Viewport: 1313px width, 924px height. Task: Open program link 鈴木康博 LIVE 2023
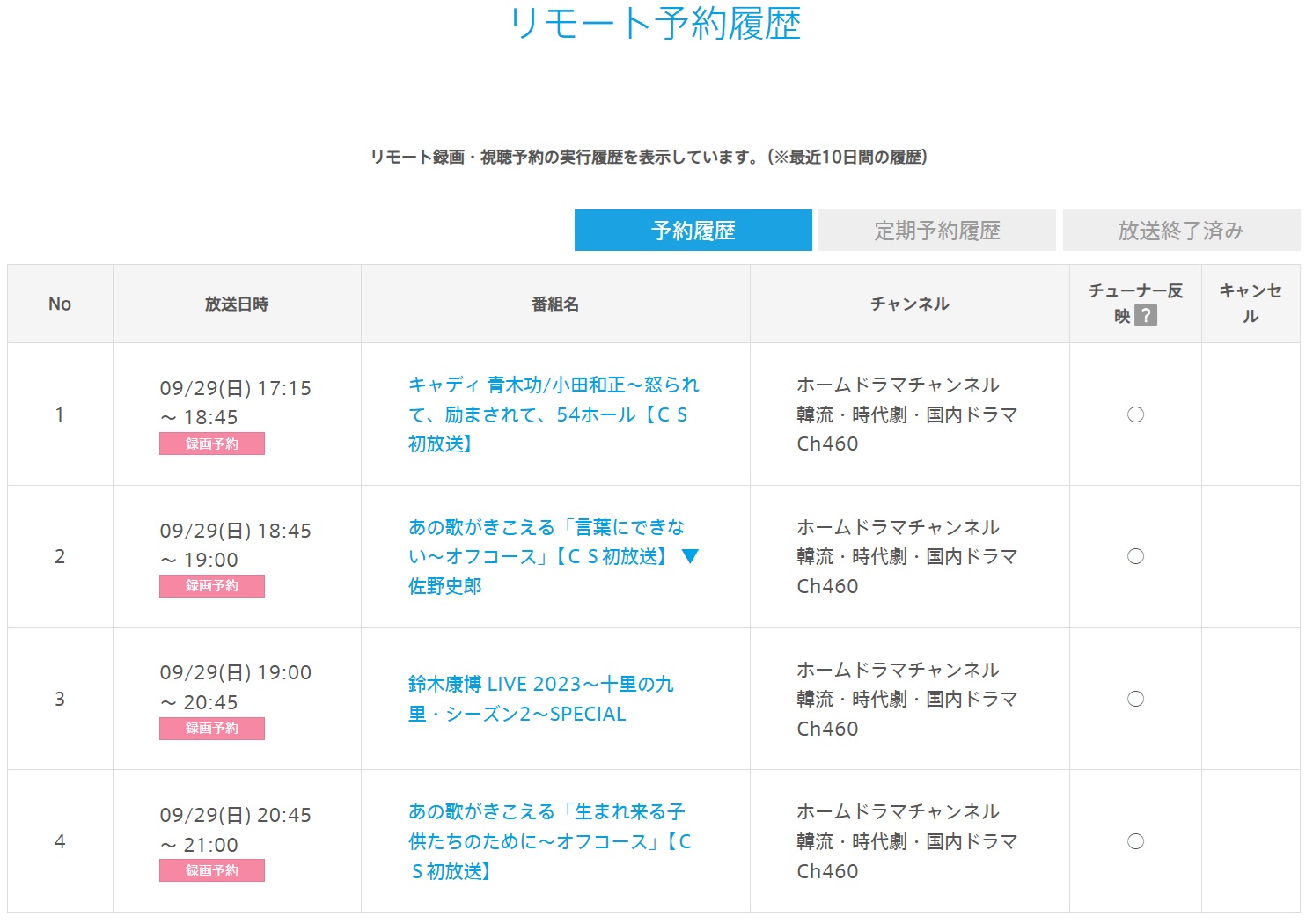point(540,699)
